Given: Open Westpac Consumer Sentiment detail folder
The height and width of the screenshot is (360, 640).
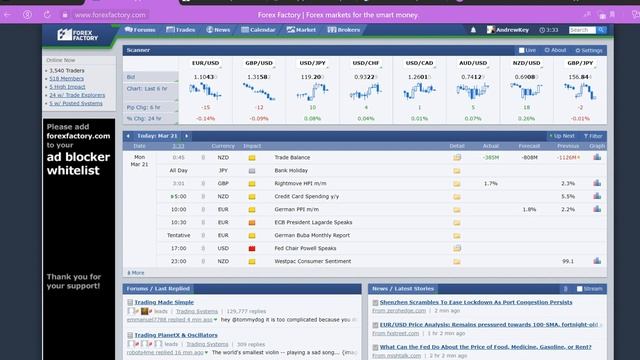Looking at the screenshot, I should tap(457, 262).
